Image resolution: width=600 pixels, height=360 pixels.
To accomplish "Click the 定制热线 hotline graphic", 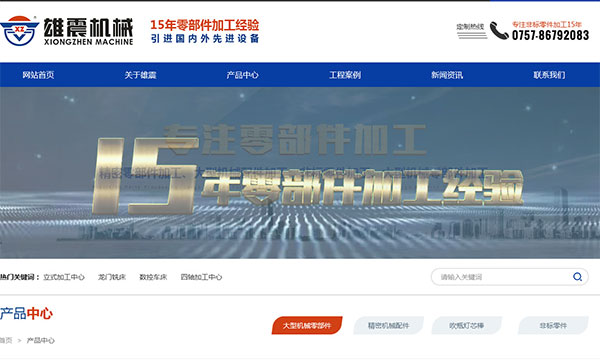I will 471,31.
